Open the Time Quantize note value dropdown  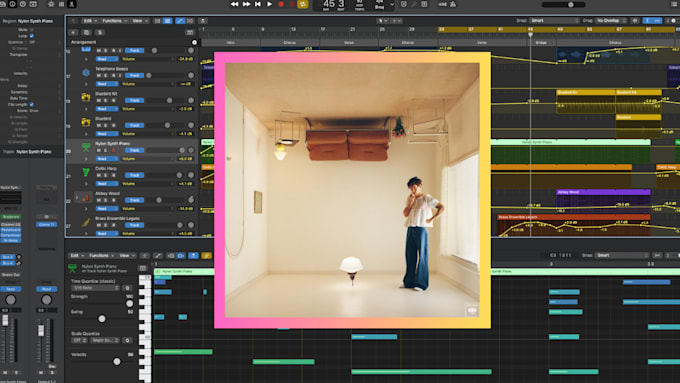coord(96,288)
